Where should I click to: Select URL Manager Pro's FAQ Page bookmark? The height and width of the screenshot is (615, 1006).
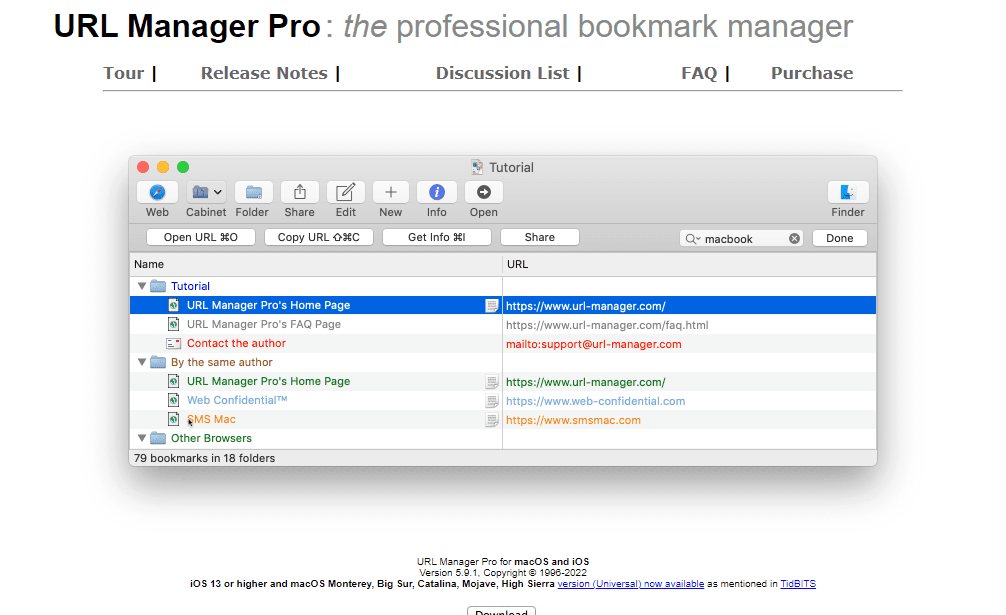[x=264, y=324]
